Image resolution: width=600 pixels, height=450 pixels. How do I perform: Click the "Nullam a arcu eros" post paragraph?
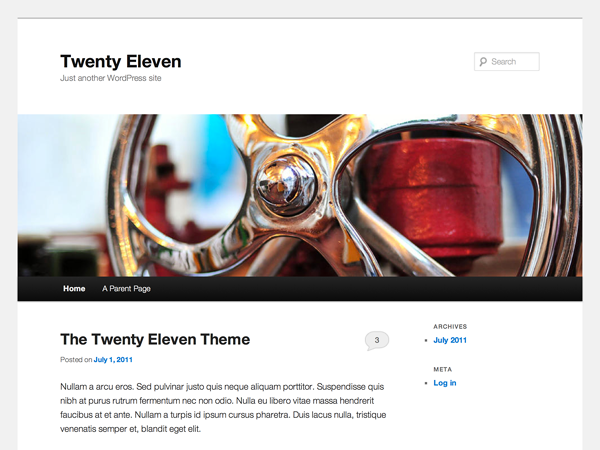click(x=222, y=407)
